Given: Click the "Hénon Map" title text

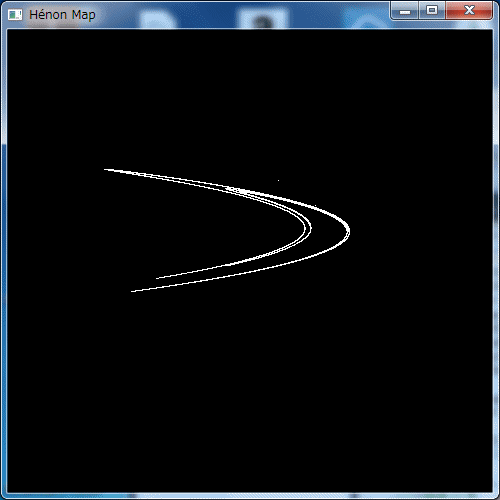Looking at the screenshot, I should point(62,15).
